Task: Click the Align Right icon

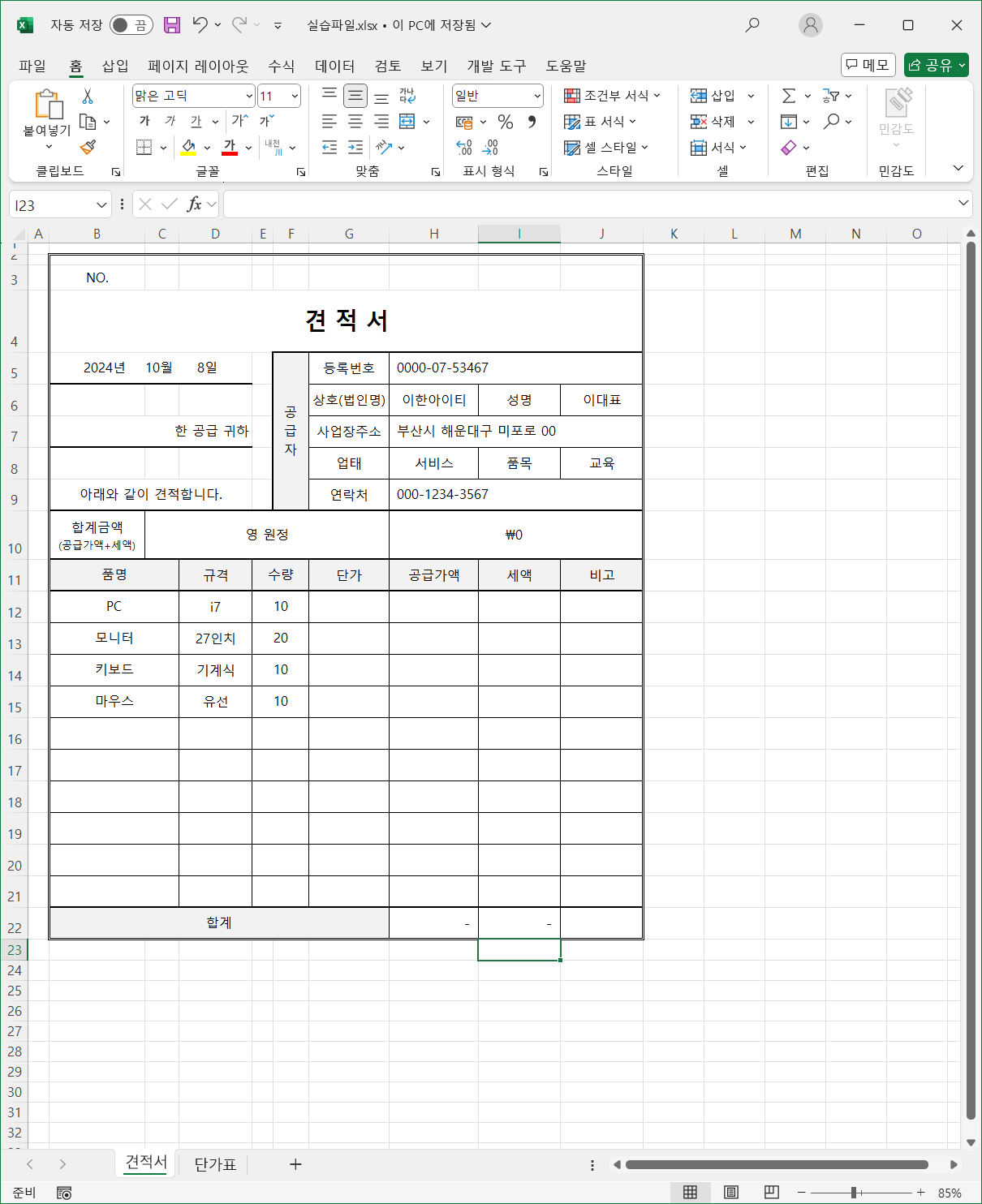Action: coord(381,122)
